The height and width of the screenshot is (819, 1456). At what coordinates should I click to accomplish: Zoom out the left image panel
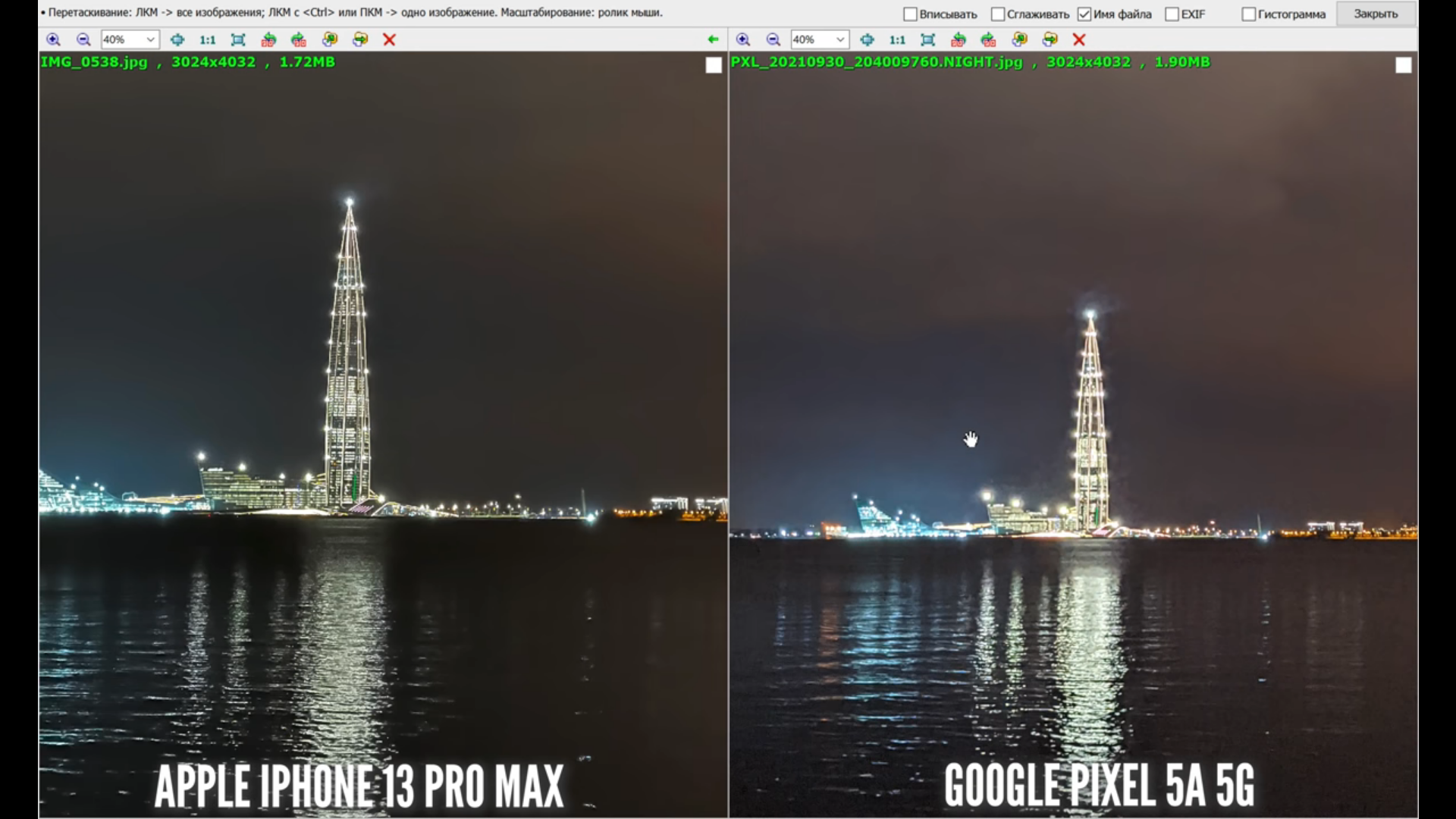[83, 39]
